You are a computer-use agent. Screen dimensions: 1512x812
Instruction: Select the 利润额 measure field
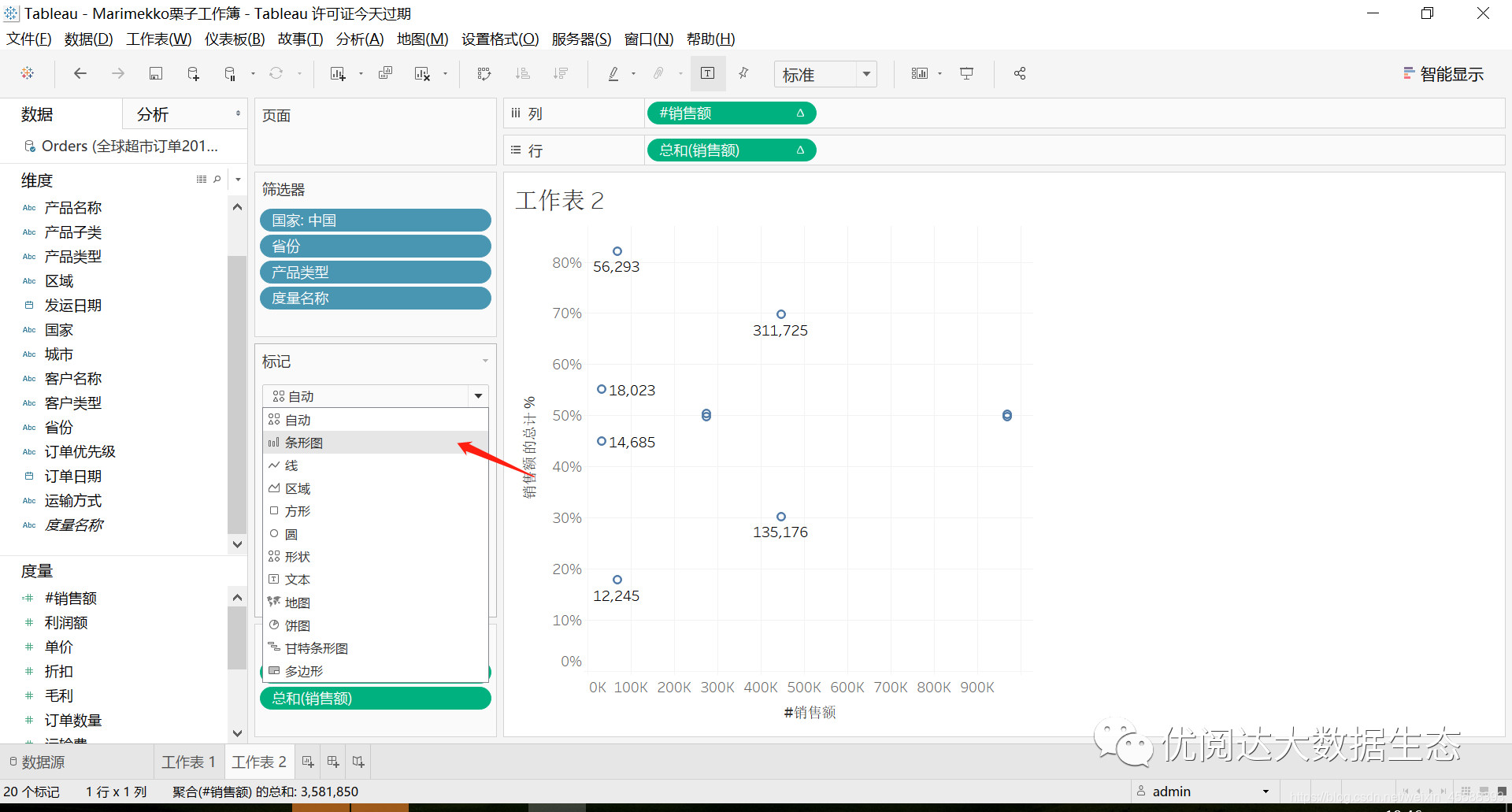coord(66,623)
